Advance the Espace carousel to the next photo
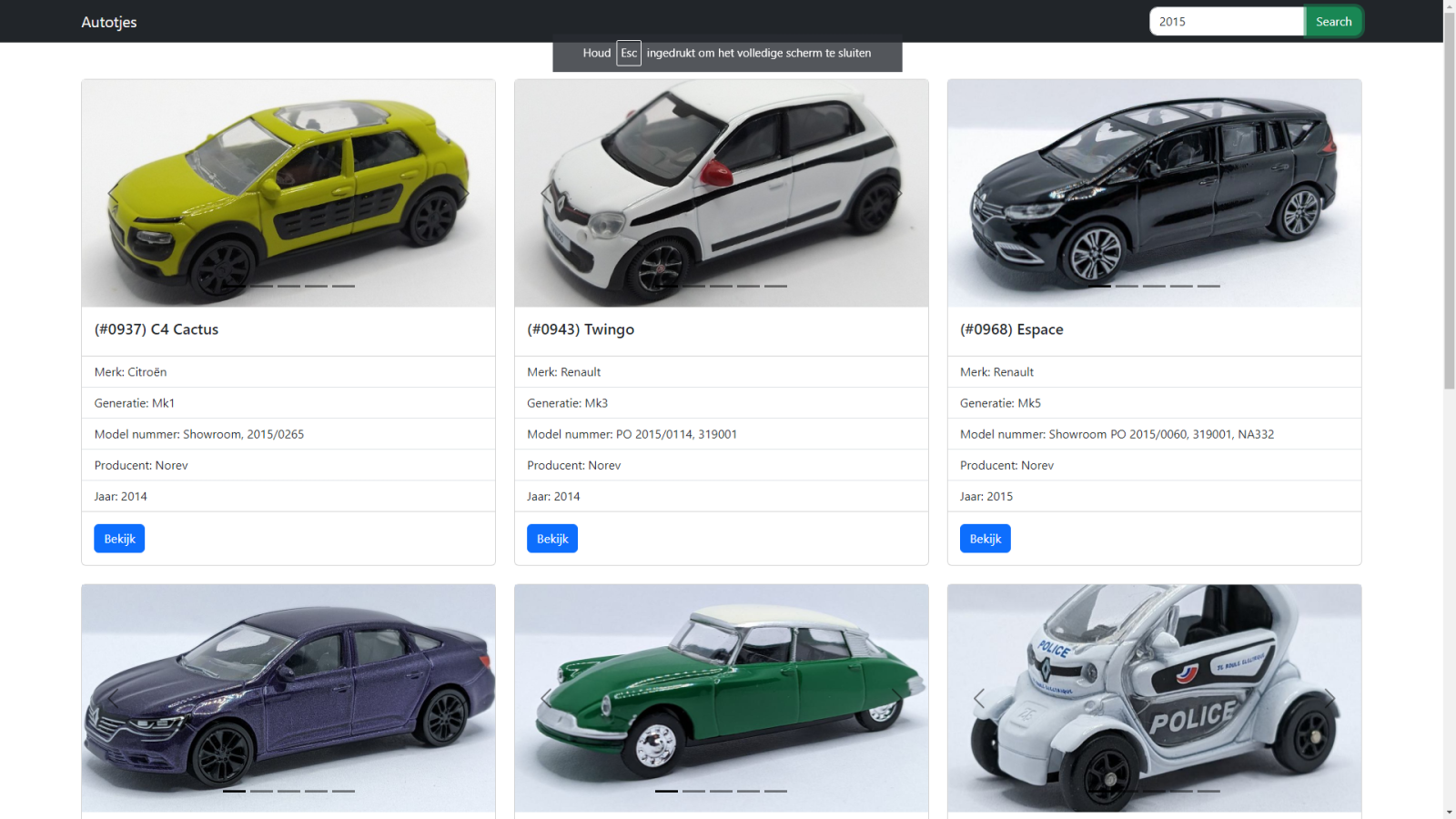The image size is (1456, 819). pos(1332,193)
